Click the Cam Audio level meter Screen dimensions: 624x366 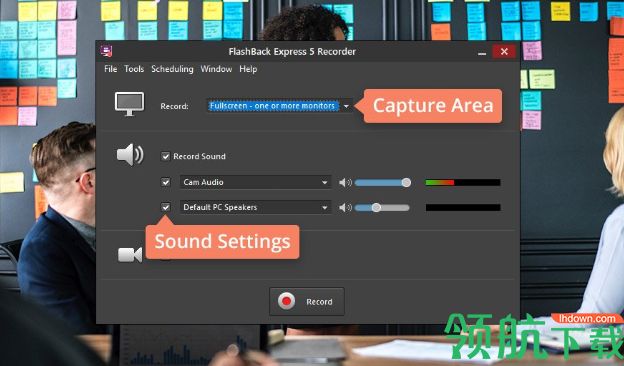(463, 183)
